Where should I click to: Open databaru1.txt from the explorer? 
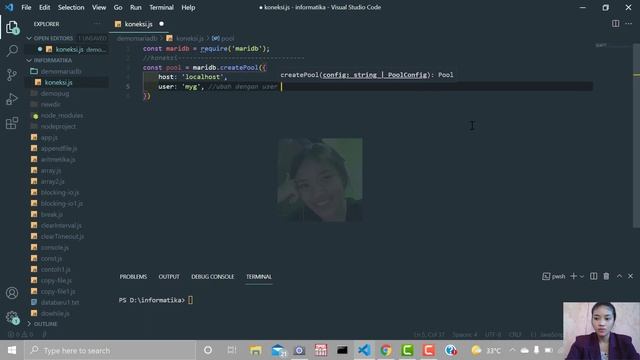point(60,302)
